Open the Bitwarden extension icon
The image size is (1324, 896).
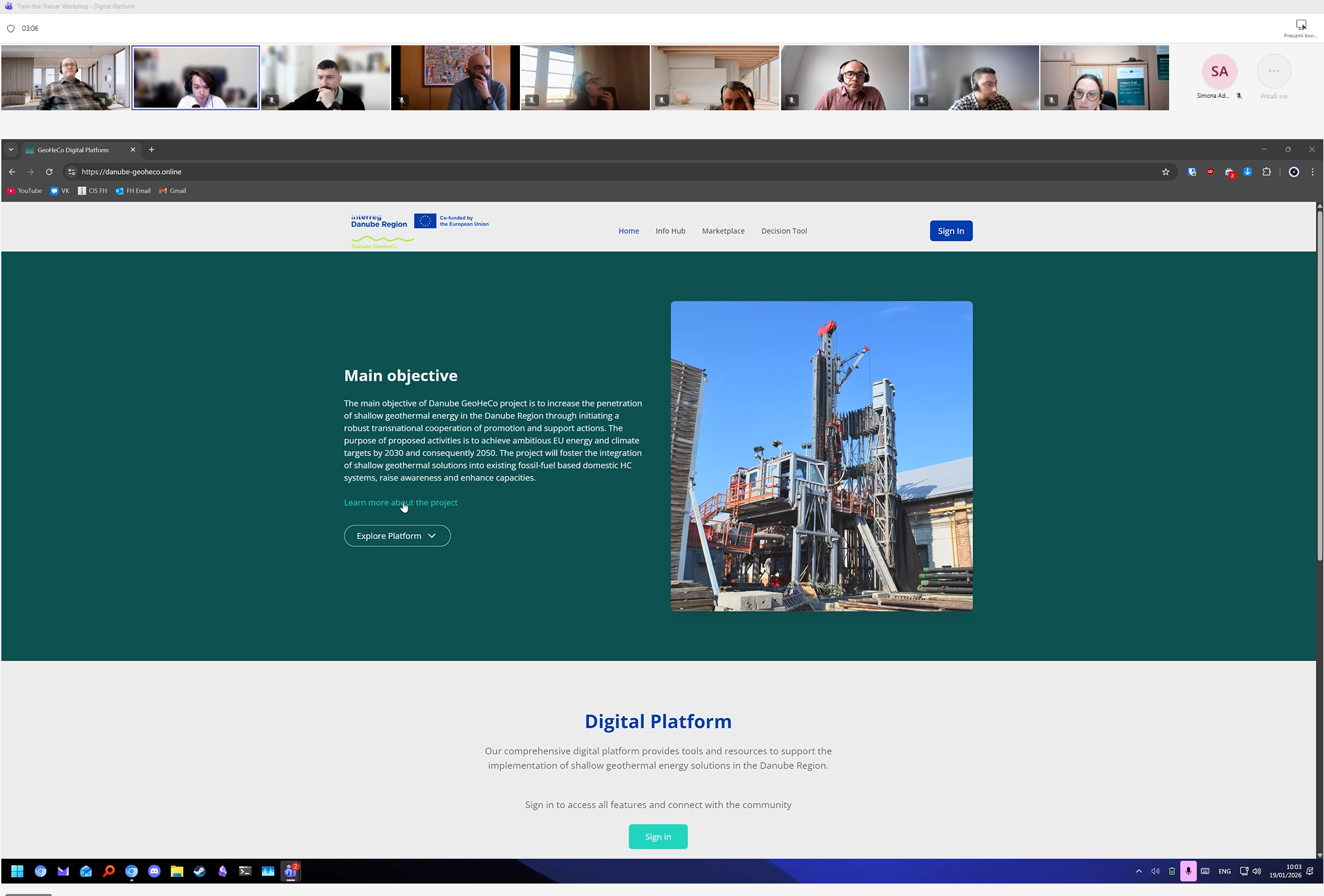pos(1192,172)
